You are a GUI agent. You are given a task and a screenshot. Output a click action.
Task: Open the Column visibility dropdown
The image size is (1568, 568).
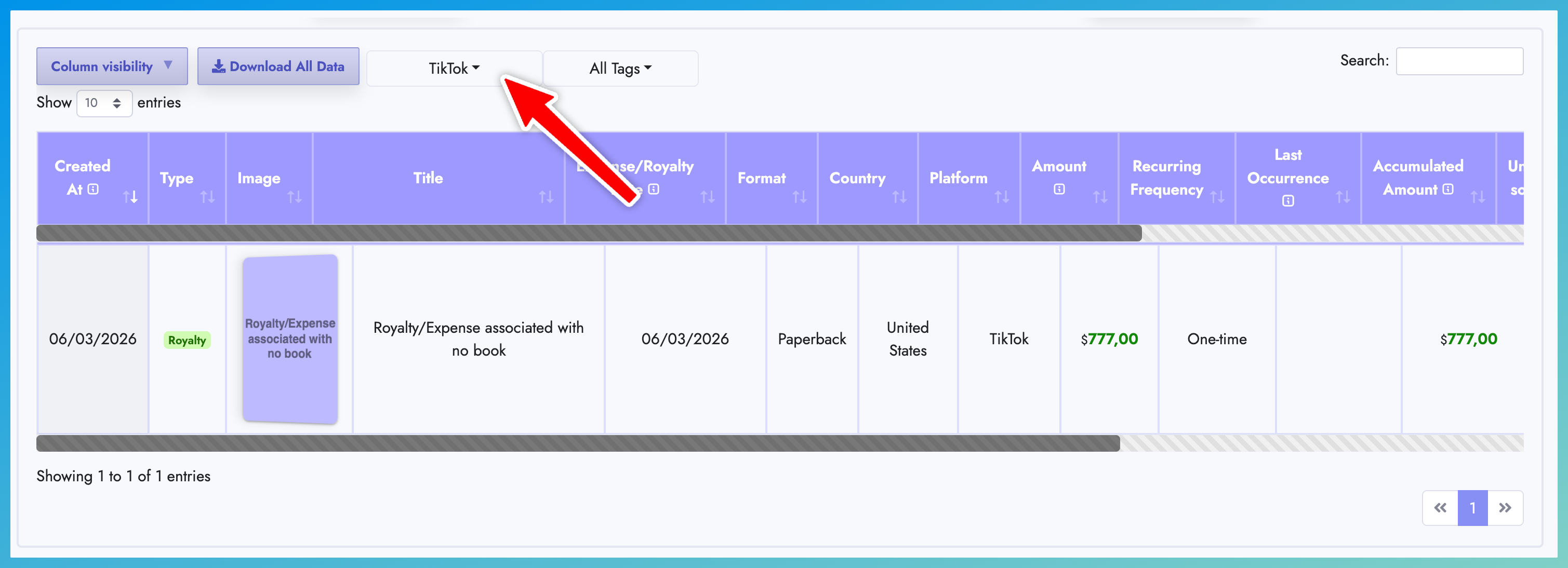[112, 66]
